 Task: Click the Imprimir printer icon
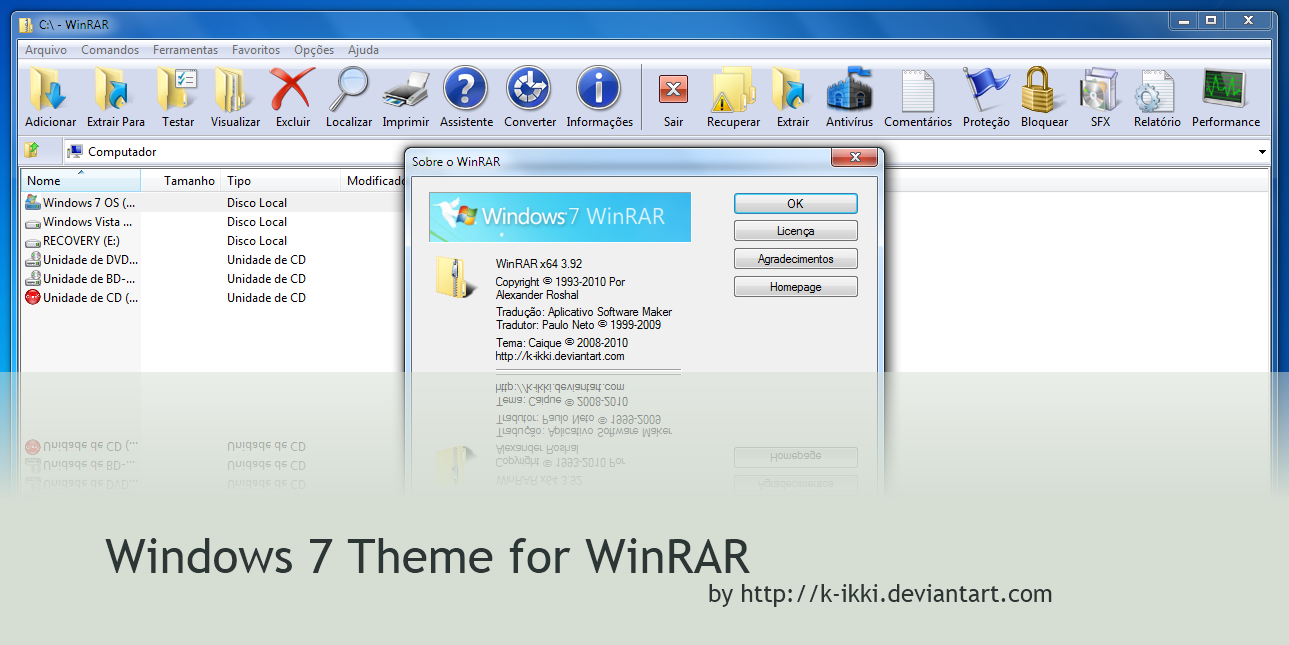[406, 92]
